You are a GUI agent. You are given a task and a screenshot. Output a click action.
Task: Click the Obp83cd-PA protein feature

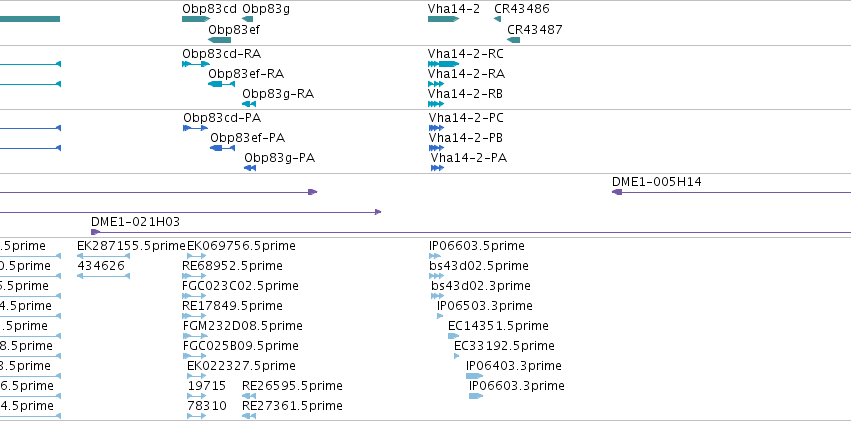[195, 128]
